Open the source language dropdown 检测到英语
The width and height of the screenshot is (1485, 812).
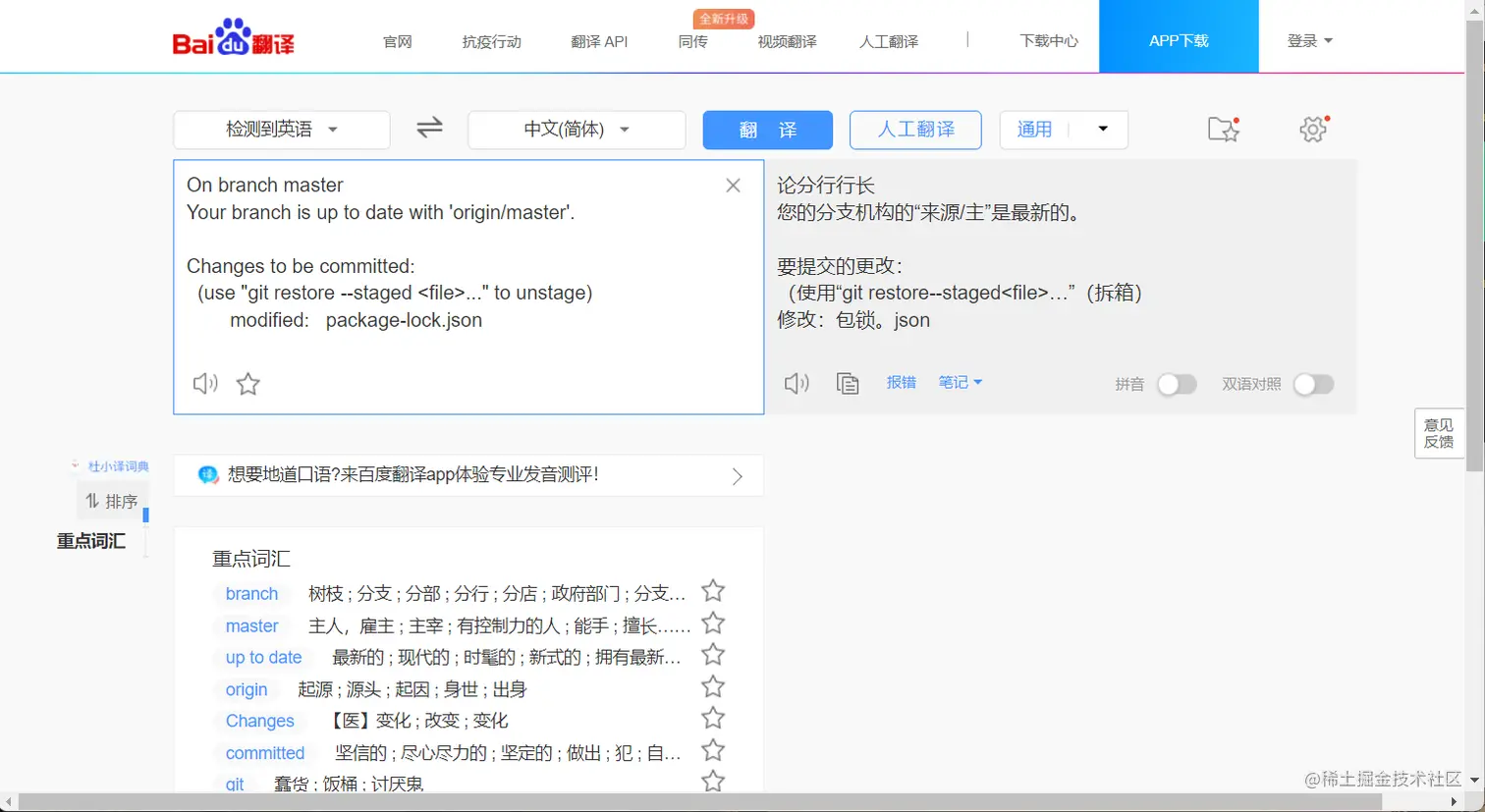pyautogui.click(x=282, y=130)
